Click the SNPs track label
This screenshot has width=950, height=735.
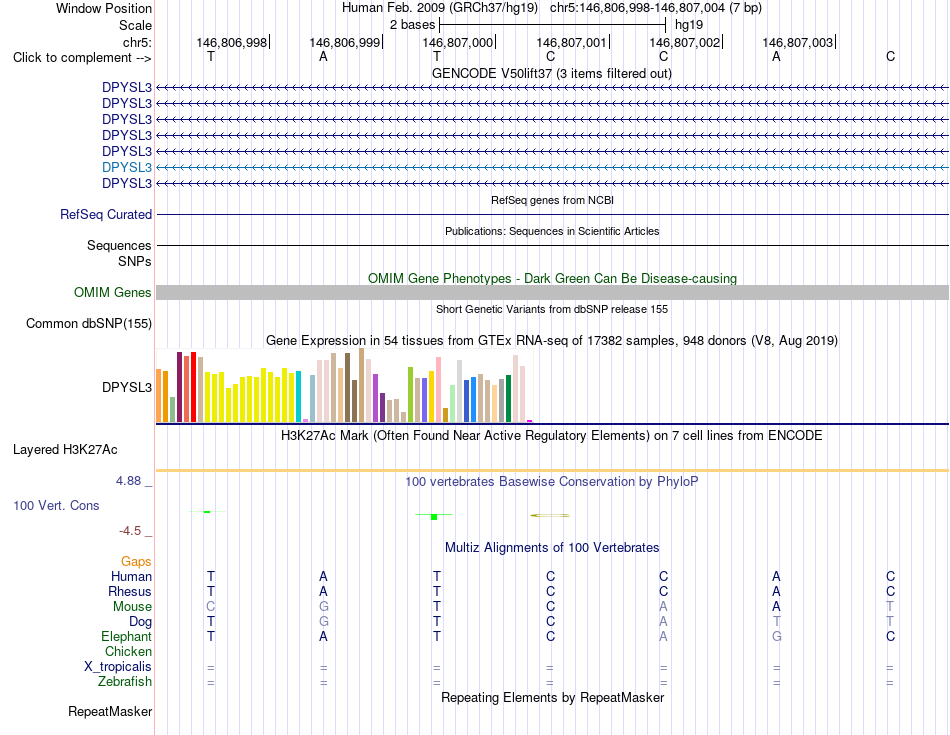coord(135,261)
